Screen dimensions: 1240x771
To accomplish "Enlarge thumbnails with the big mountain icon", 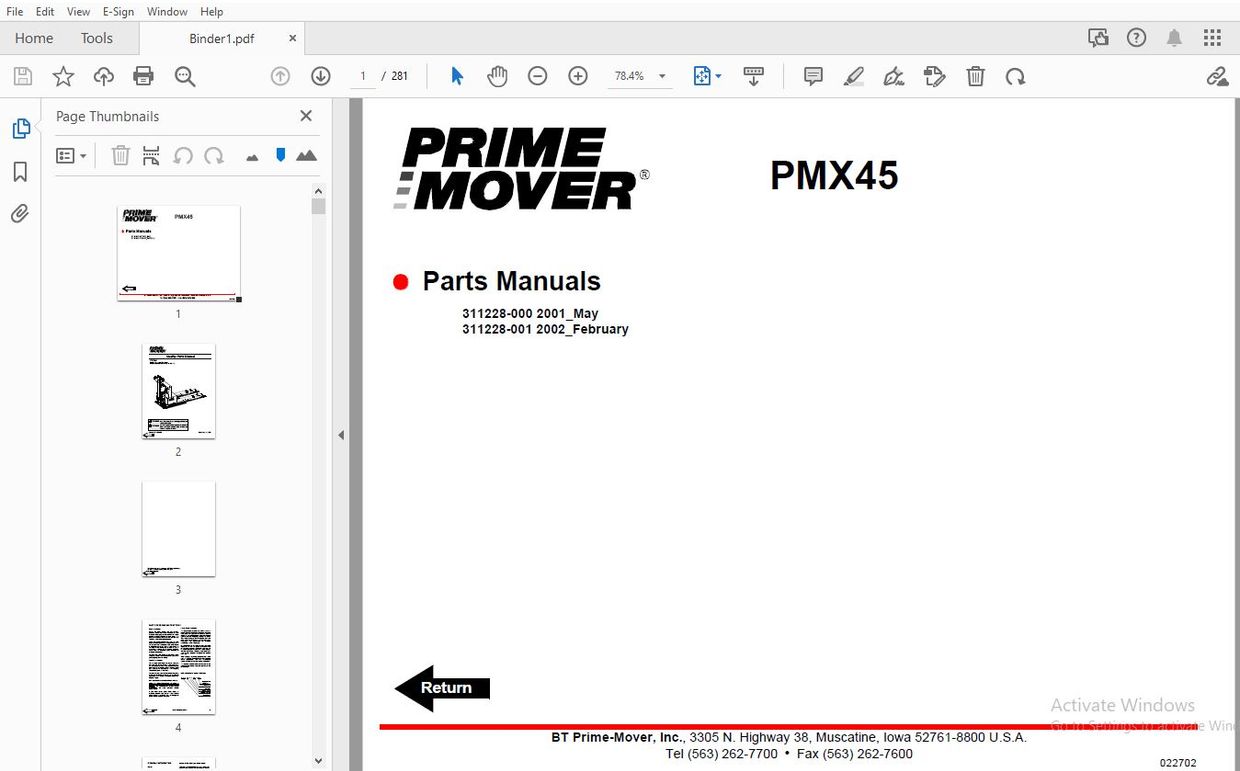I will [x=306, y=156].
